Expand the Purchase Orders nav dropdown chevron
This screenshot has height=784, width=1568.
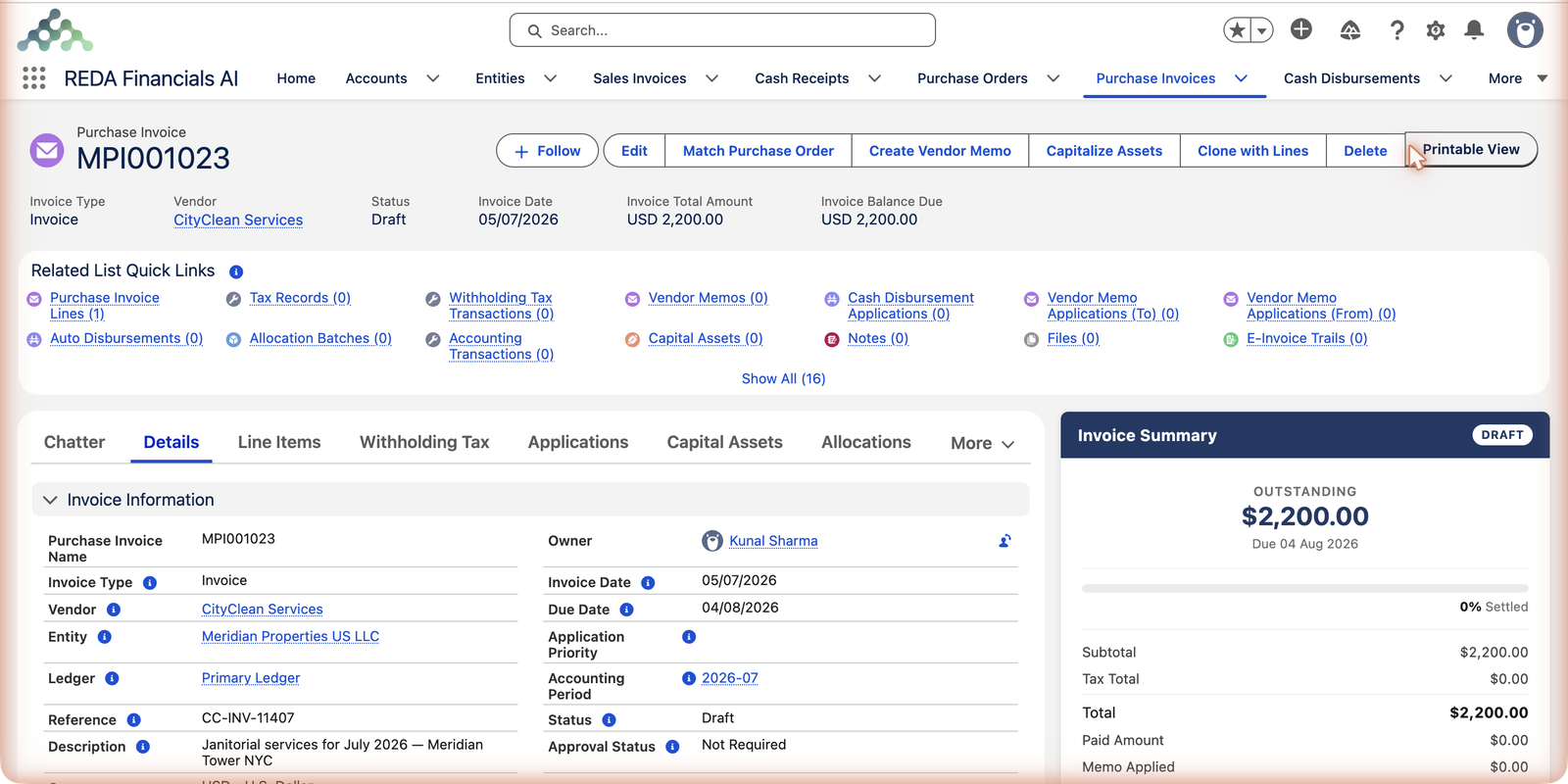[1053, 78]
